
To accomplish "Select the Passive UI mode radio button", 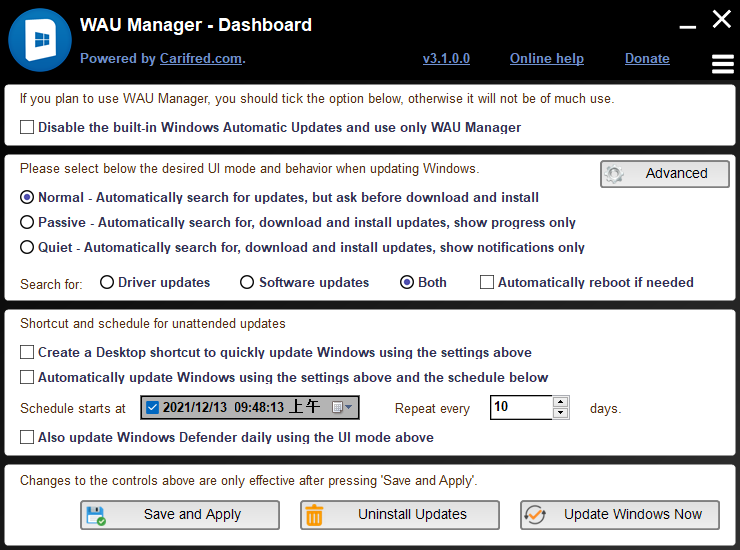I will [27, 222].
